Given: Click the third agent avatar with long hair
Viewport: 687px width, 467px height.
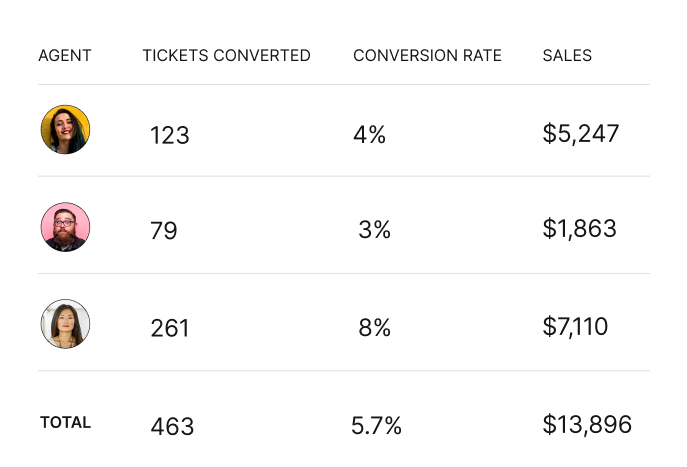Looking at the screenshot, I should 65,324.
